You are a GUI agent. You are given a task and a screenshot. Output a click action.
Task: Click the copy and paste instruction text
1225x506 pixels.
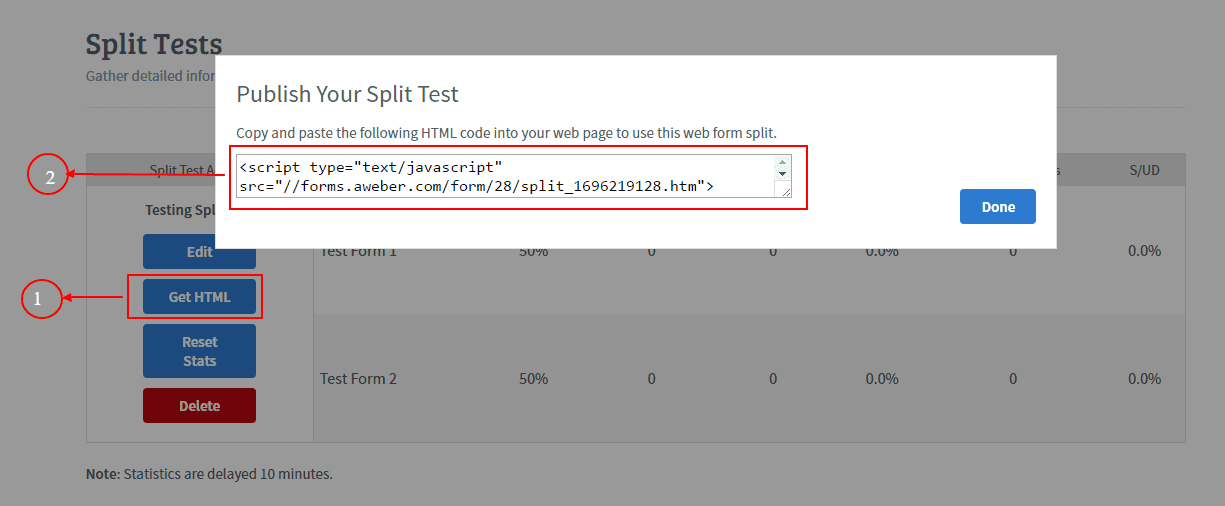pyautogui.click(x=506, y=133)
